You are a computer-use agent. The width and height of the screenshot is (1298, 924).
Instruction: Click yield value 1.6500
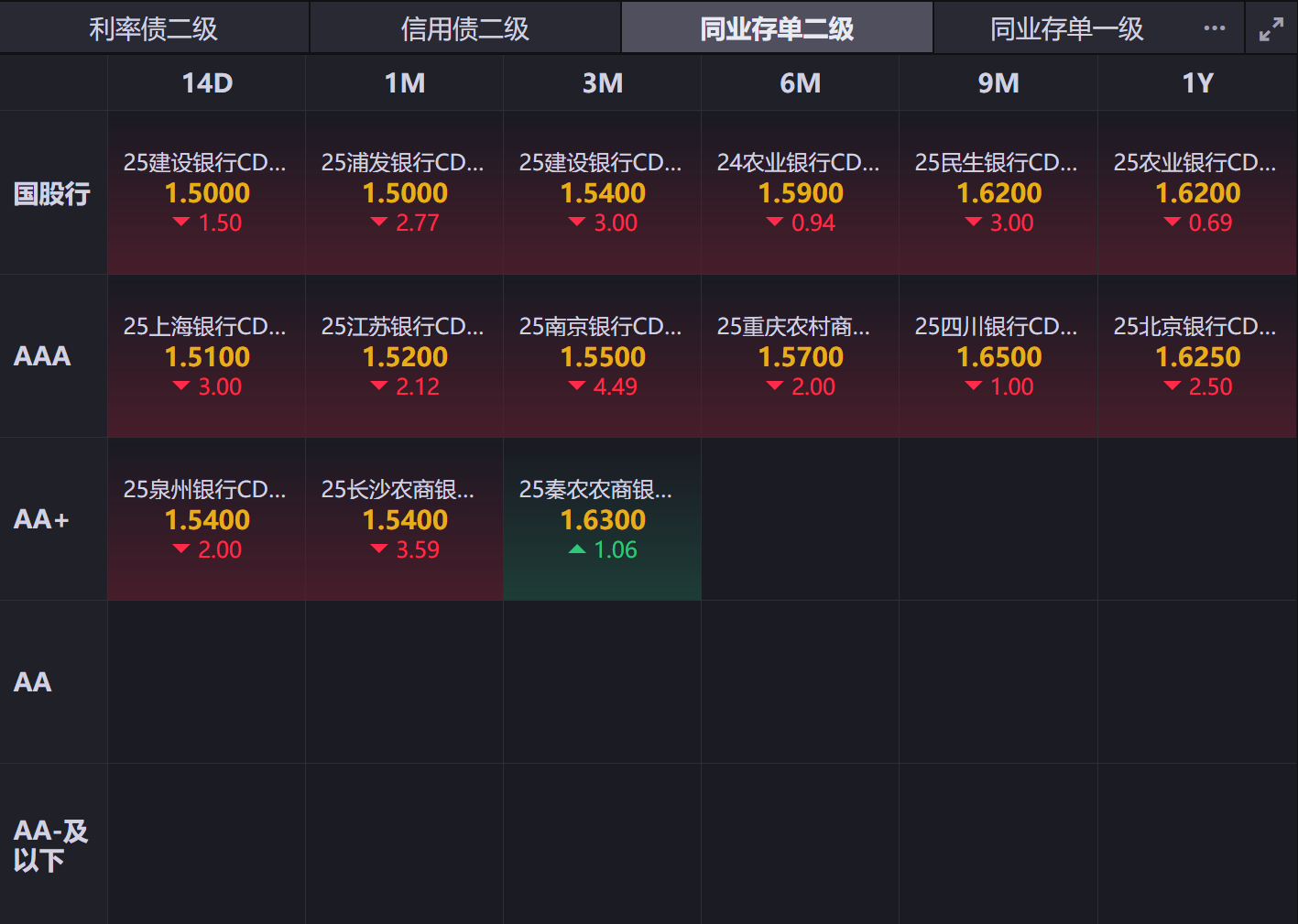point(999,357)
